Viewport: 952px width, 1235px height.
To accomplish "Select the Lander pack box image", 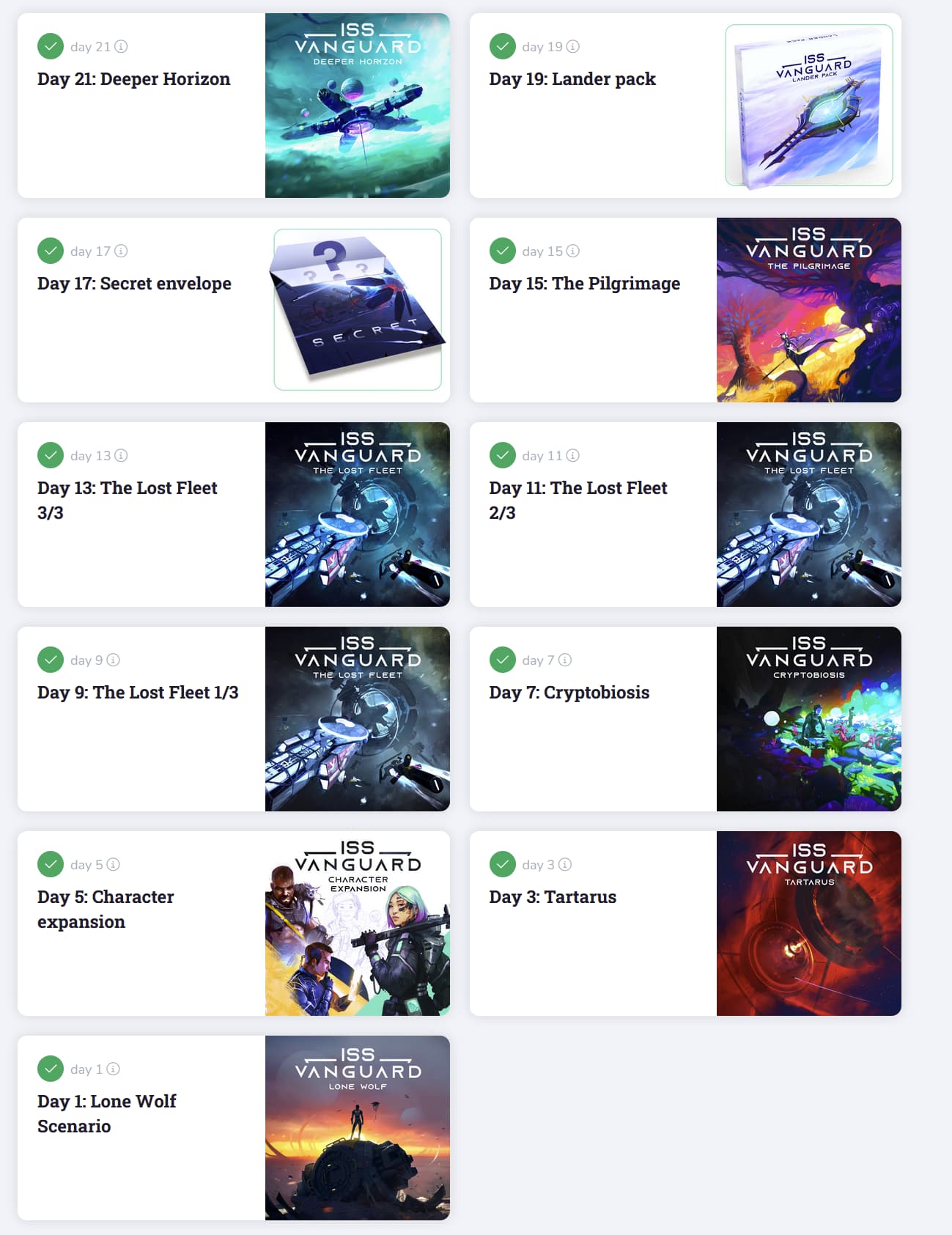I will (x=809, y=106).
